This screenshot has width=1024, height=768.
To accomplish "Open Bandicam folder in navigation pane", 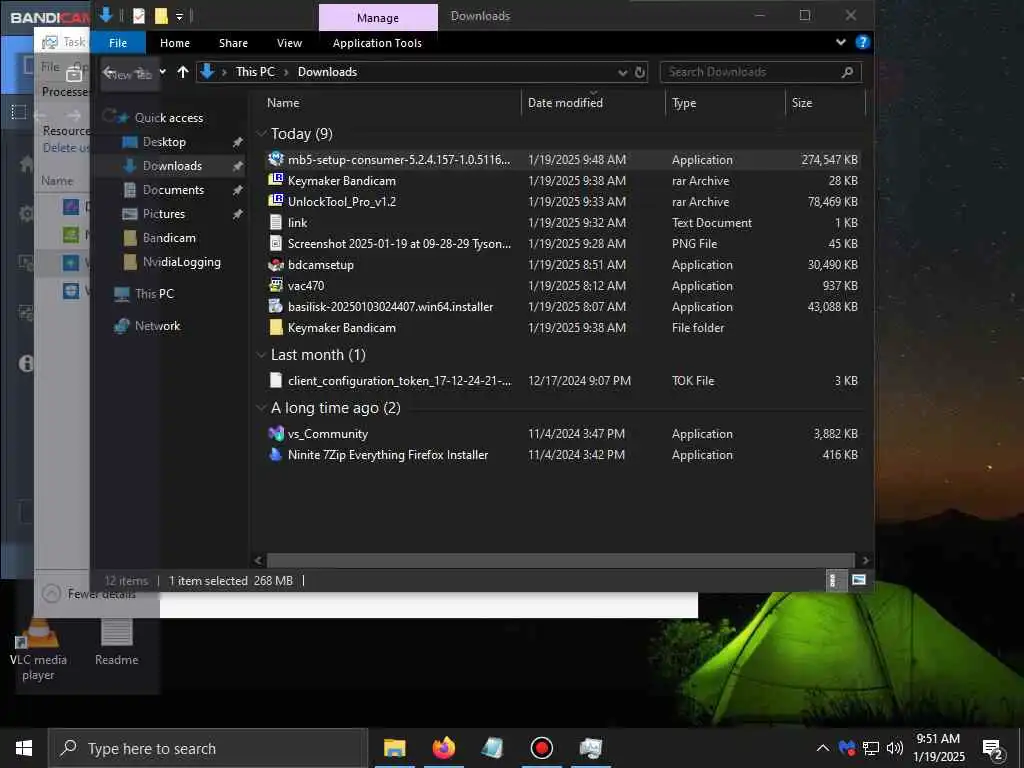I will (169, 238).
